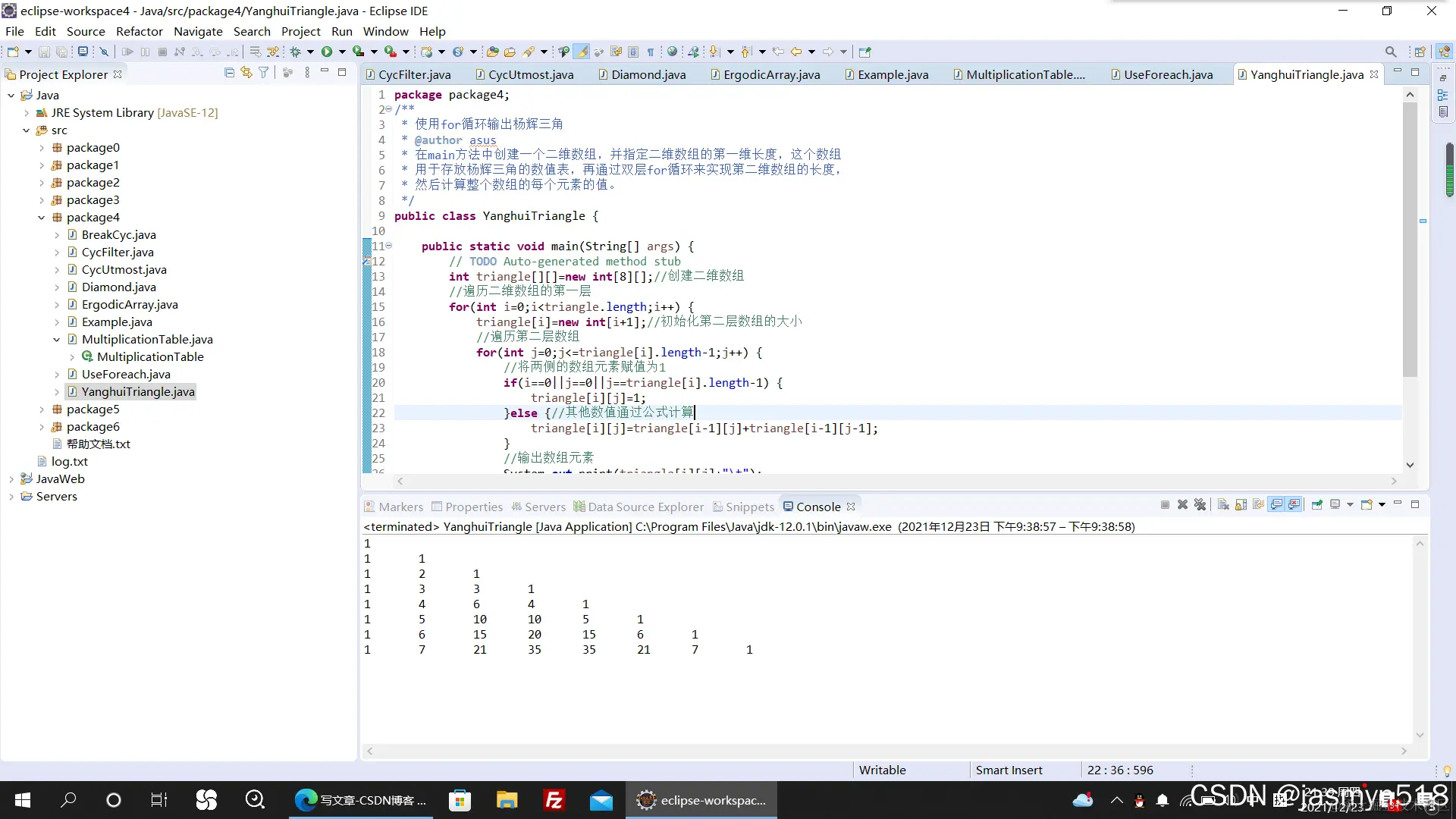Viewport: 1456px width, 819px height.
Task: Collapse the main method fold marker
Action: (389, 246)
